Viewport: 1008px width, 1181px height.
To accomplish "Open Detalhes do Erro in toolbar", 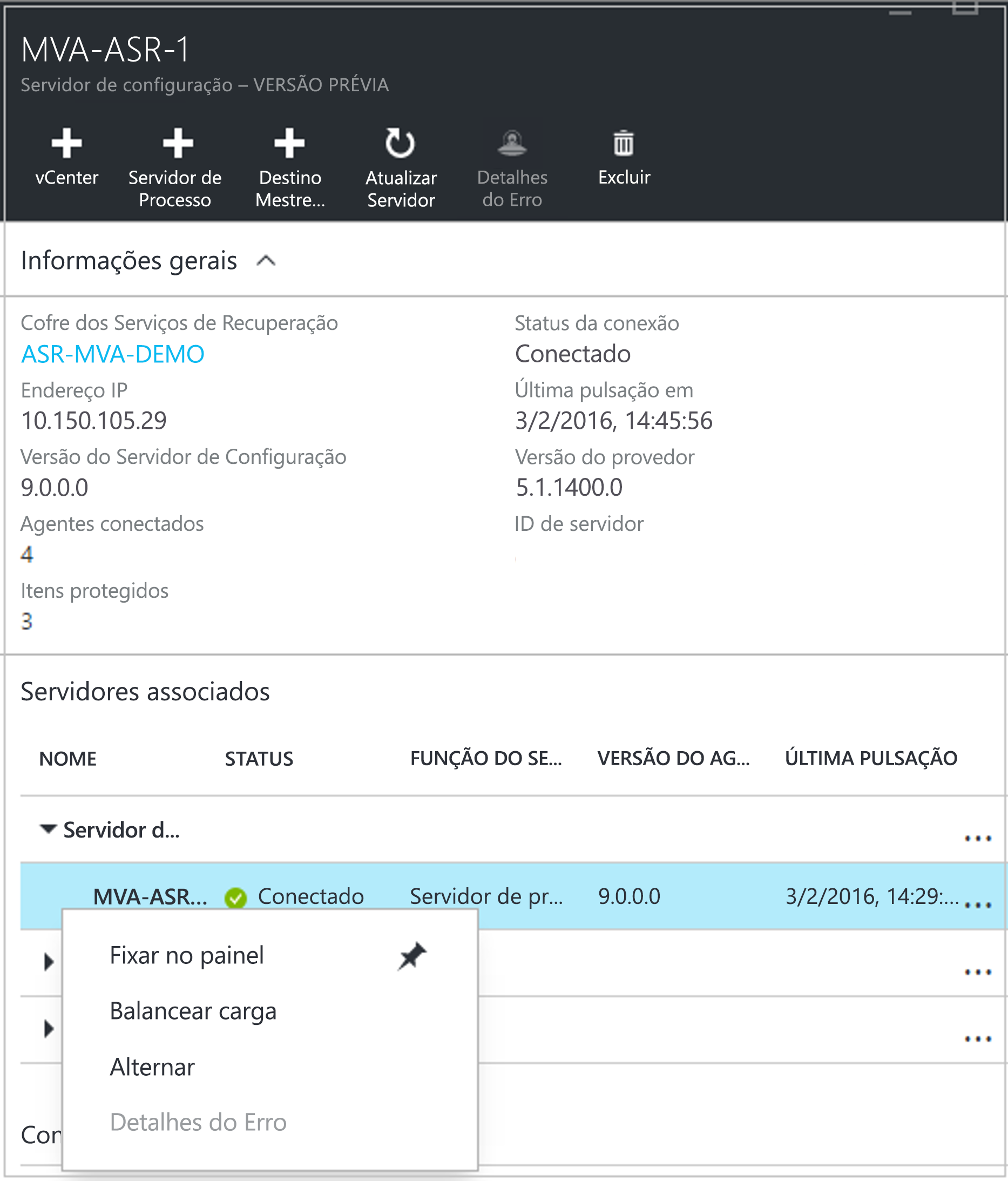I will pyautogui.click(x=512, y=168).
